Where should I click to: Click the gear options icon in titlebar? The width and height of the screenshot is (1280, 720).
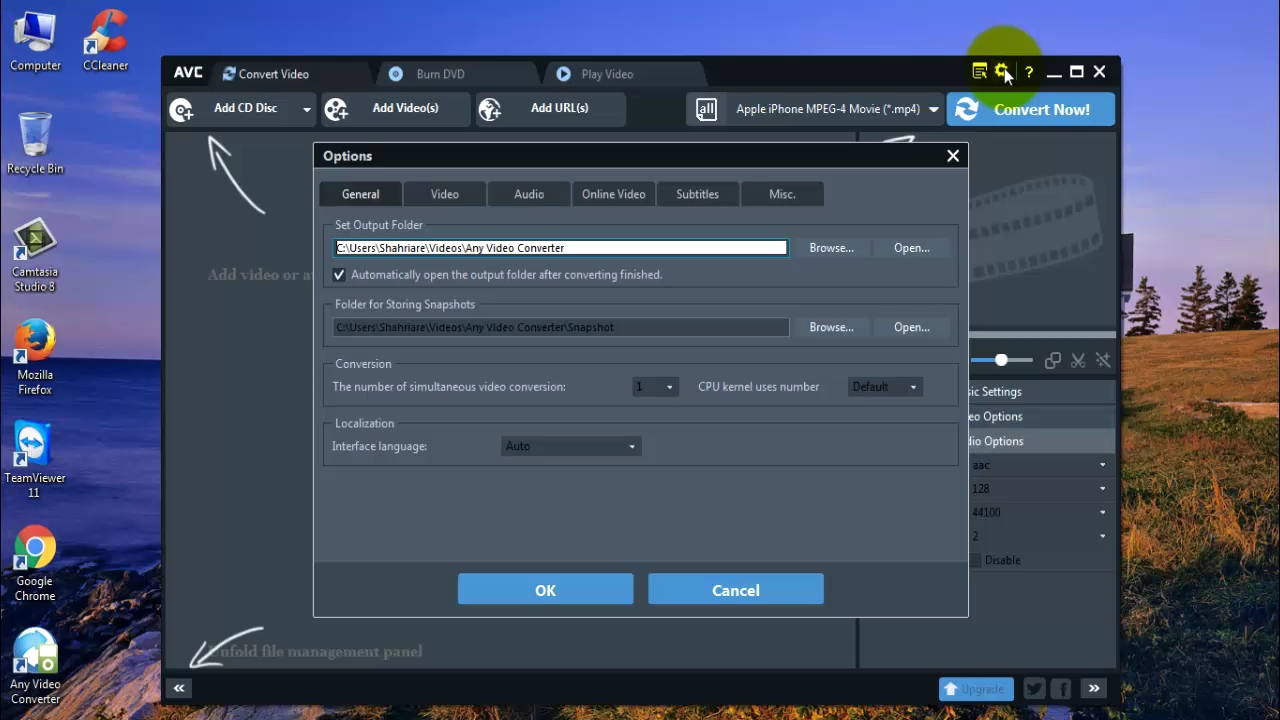[x=1003, y=71]
